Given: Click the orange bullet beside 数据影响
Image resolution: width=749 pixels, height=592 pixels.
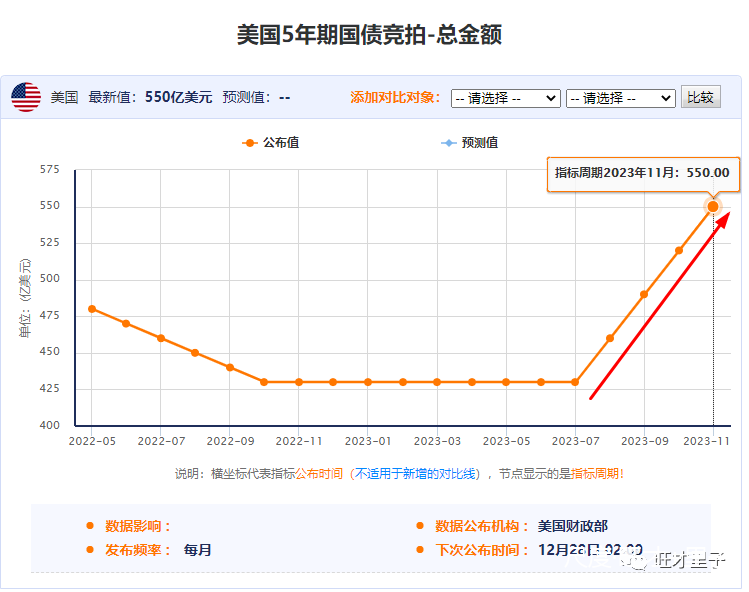Looking at the screenshot, I should (x=90, y=526).
